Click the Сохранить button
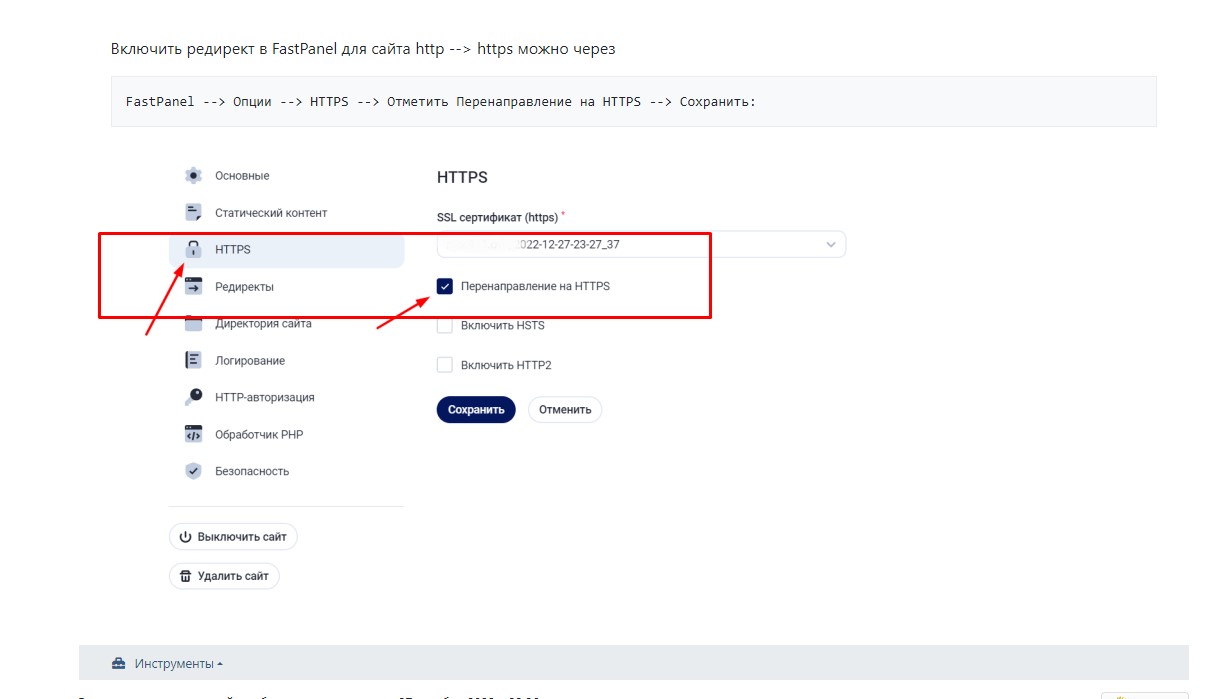This screenshot has width=1218, height=699. click(476, 410)
